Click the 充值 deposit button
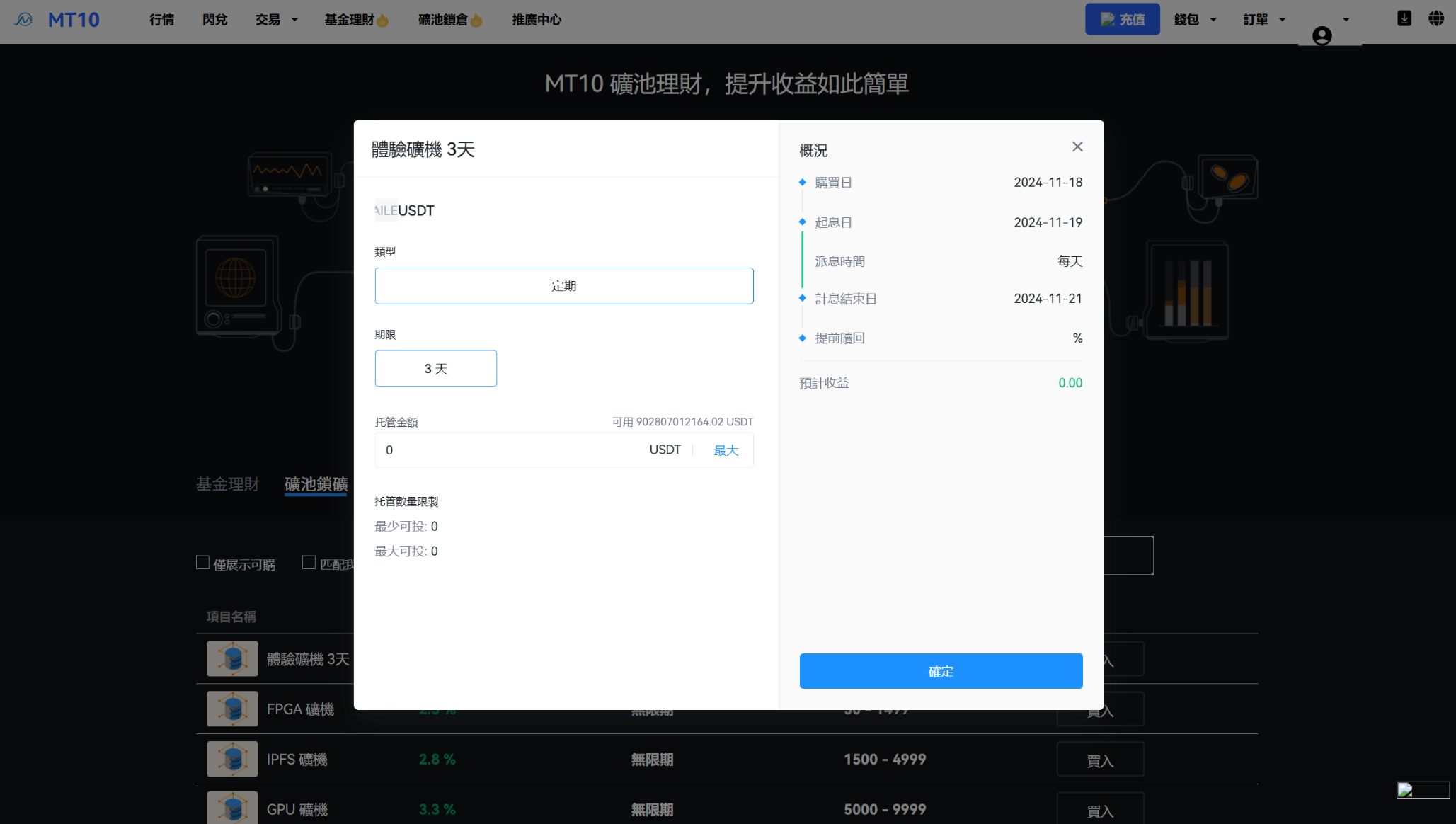 [1123, 19]
